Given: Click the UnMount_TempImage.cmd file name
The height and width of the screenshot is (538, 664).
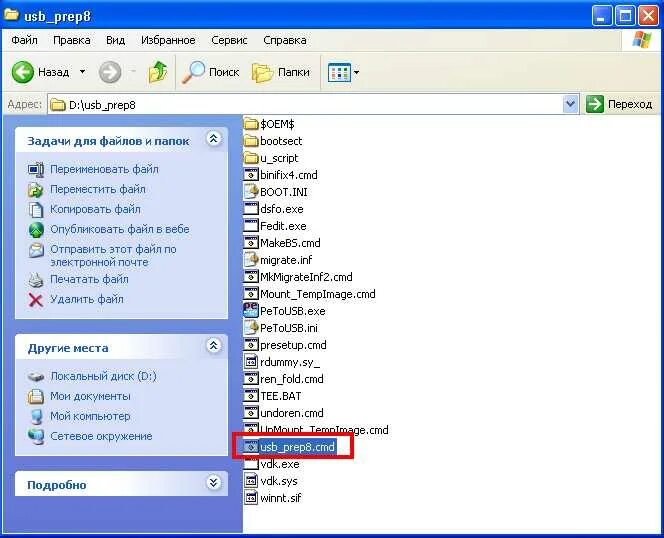Looking at the screenshot, I should 324,430.
